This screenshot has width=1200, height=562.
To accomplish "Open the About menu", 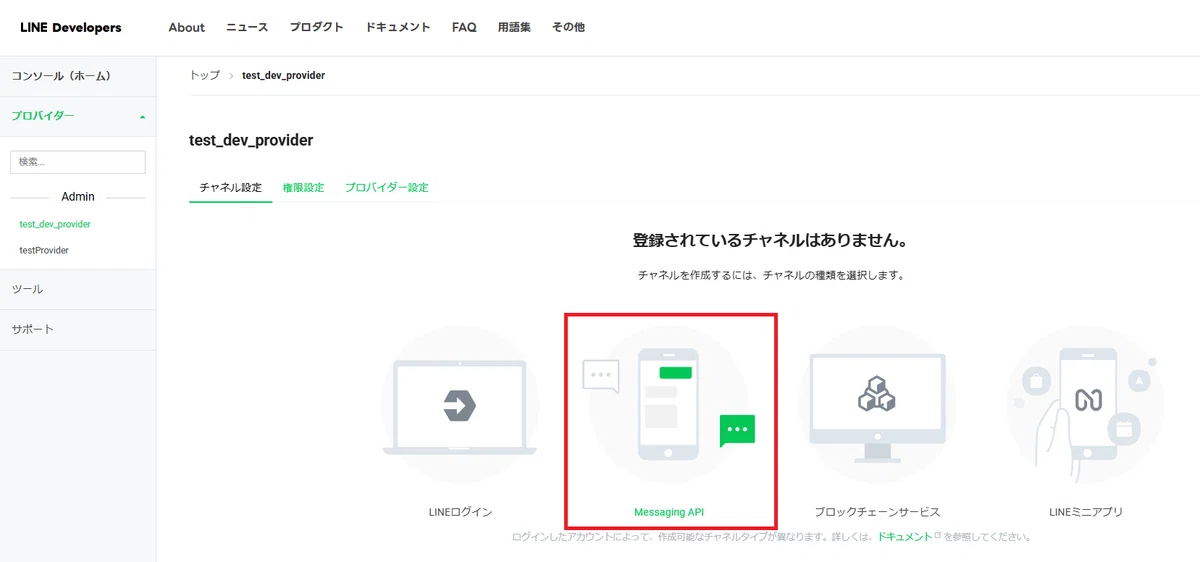I will (x=186, y=28).
